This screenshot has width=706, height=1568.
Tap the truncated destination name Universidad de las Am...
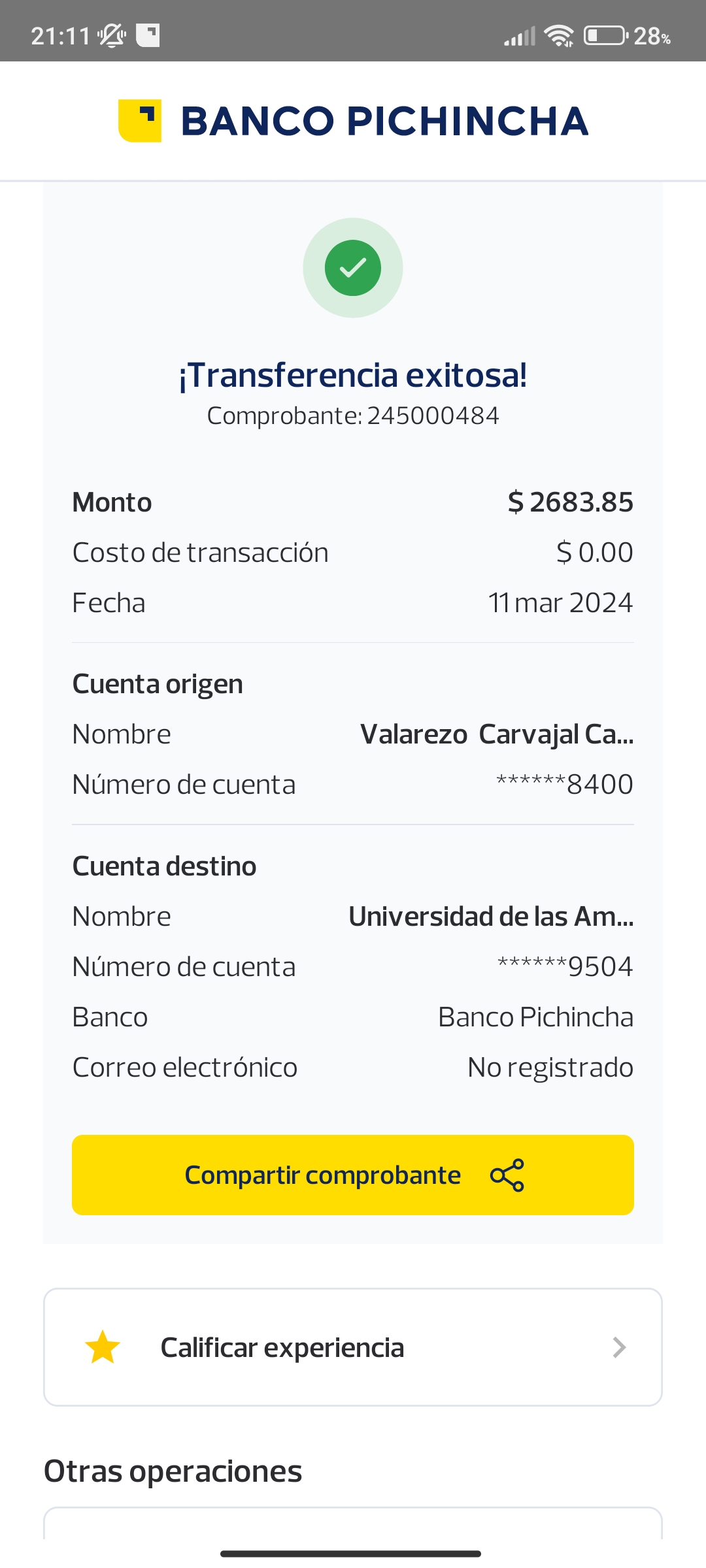coord(491,917)
